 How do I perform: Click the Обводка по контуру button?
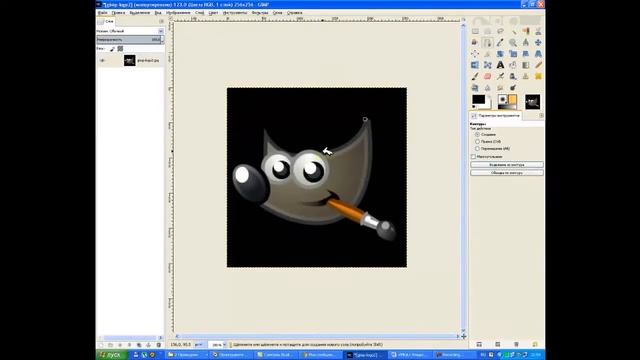(507, 173)
